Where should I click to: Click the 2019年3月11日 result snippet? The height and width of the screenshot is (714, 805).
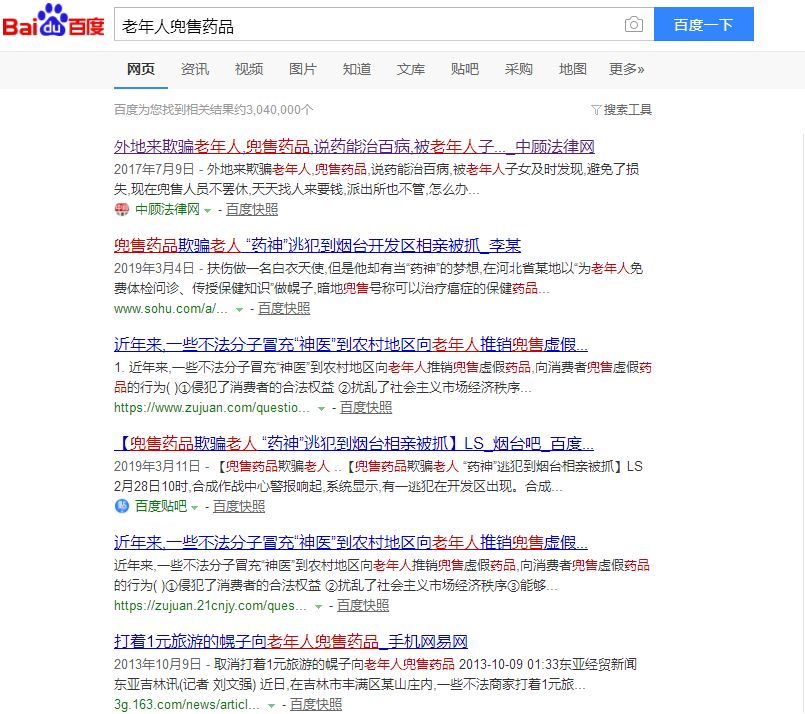tap(378, 477)
